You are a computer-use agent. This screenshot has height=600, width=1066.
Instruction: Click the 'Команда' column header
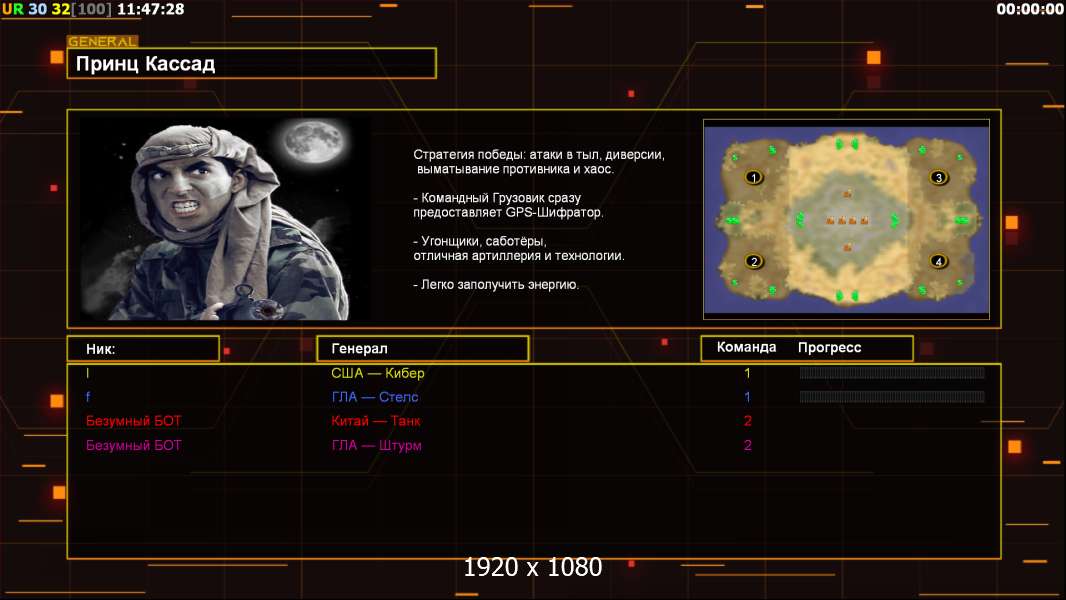[x=746, y=348]
